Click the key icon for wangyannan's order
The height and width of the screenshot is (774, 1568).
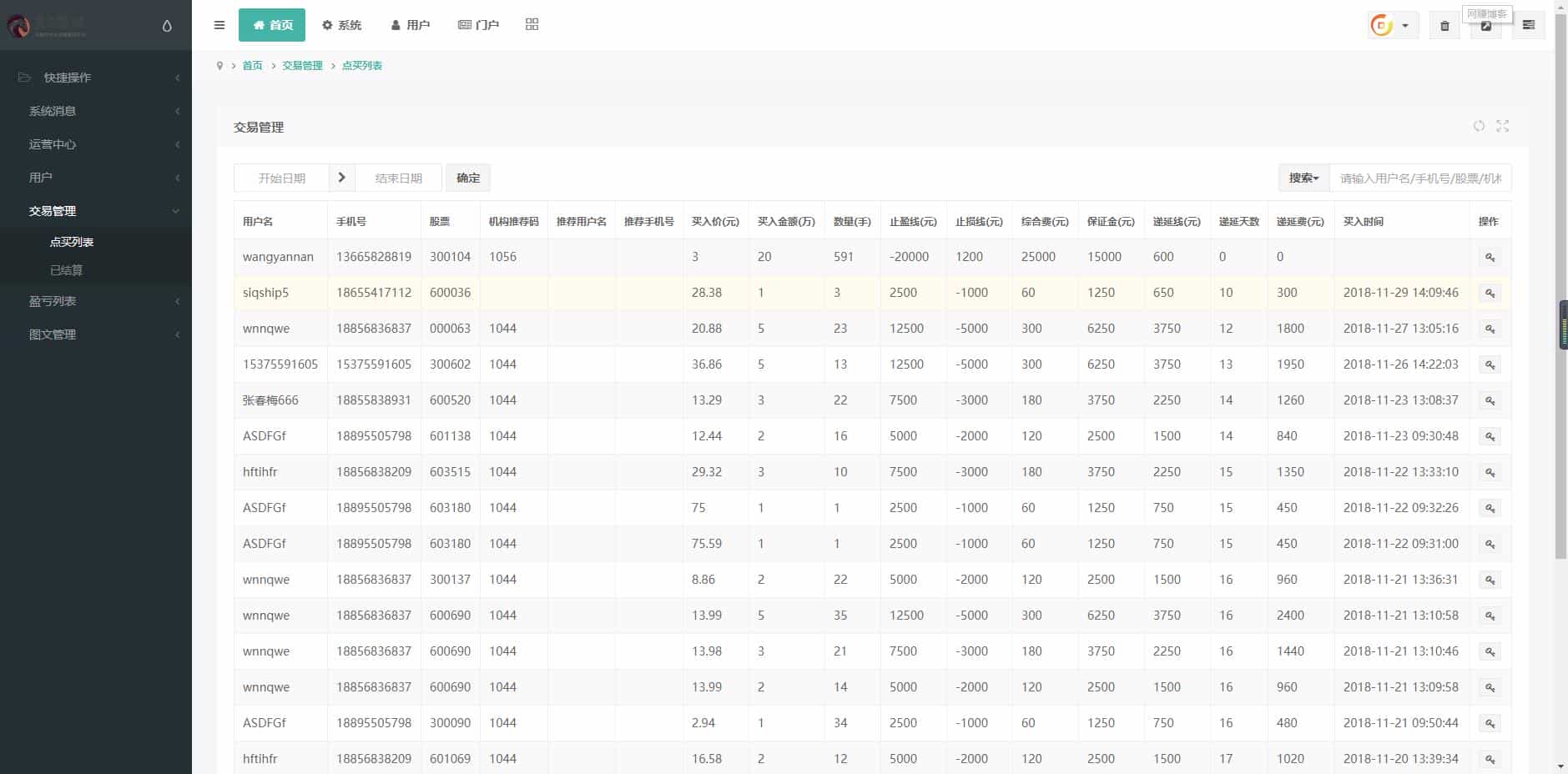point(1490,258)
